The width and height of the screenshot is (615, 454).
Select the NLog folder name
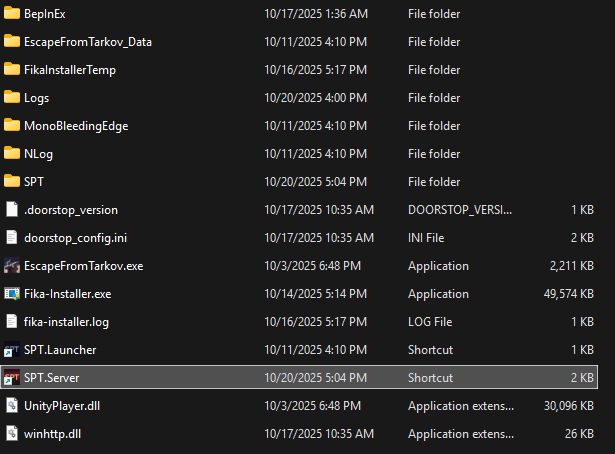coord(37,154)
